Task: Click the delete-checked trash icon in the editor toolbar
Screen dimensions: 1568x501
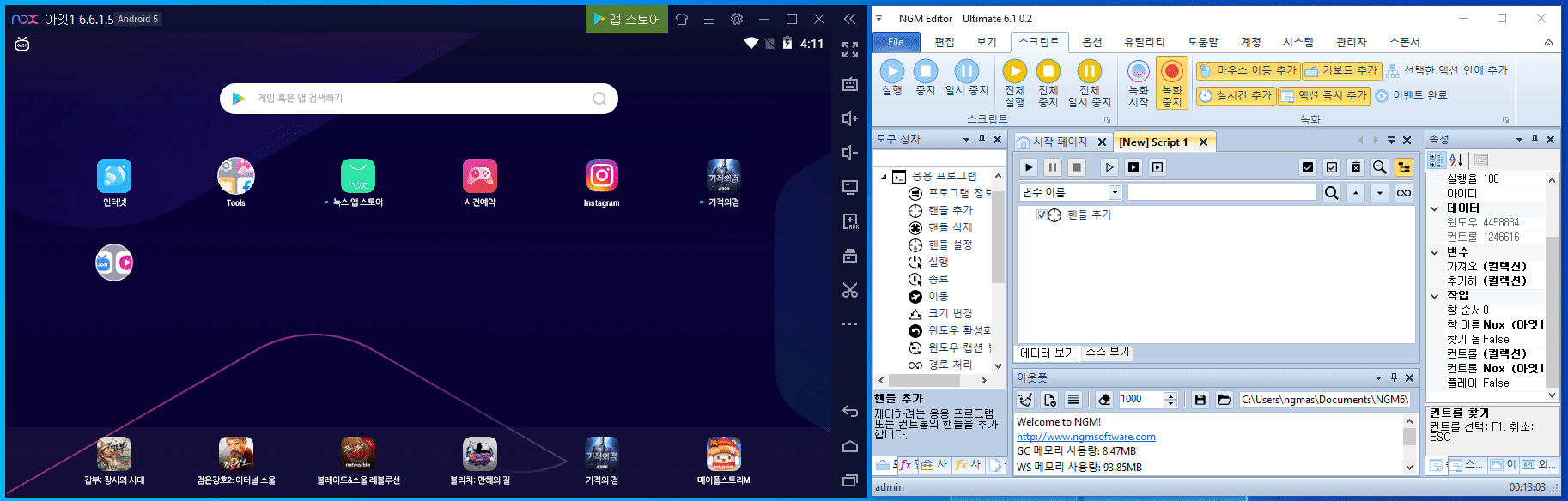Action: pos(1356,167)
